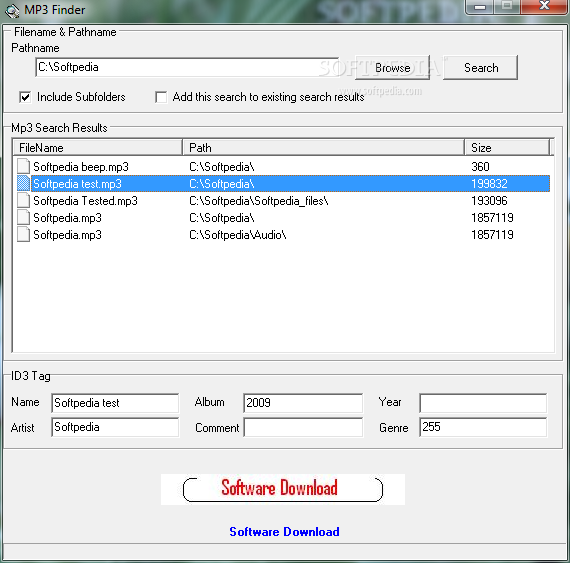Select the Softpedia test.mp3 filename
Screen dimensions: 570x563
pos(77,184)
